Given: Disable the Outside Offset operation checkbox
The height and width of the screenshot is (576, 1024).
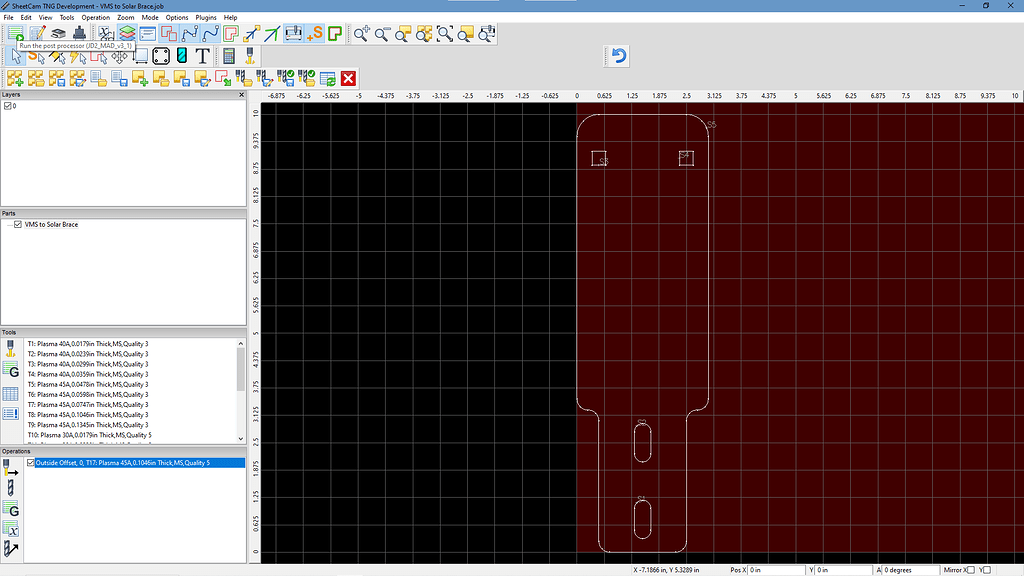Looking at the screenshot, I should tap(31, 463).
